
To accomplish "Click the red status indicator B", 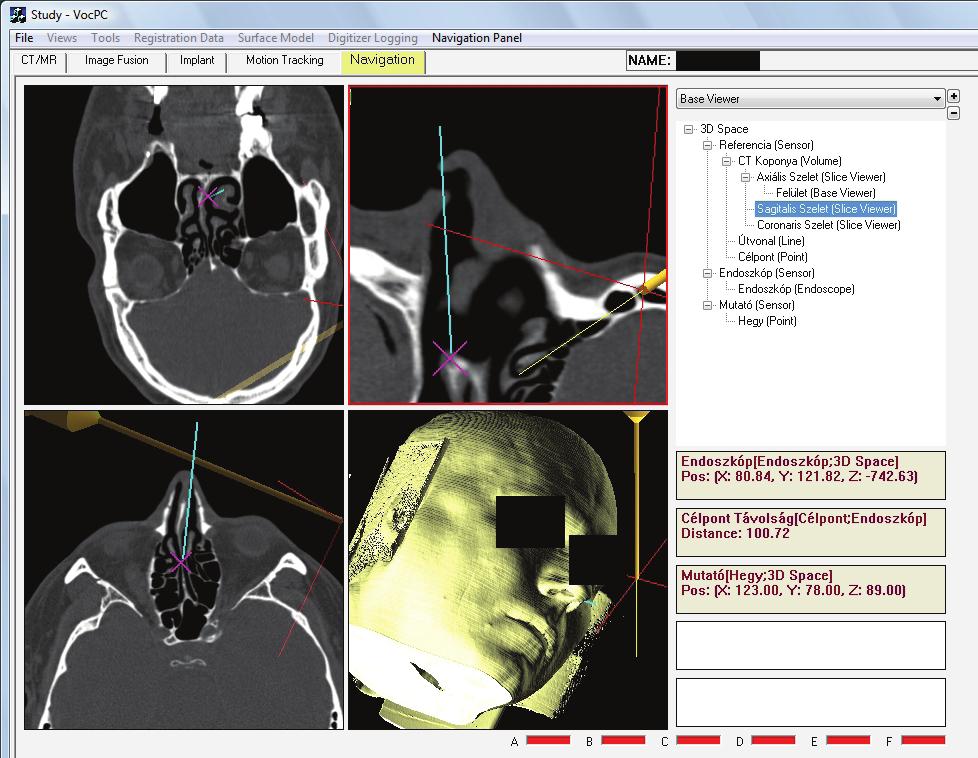I will (623, 740).
